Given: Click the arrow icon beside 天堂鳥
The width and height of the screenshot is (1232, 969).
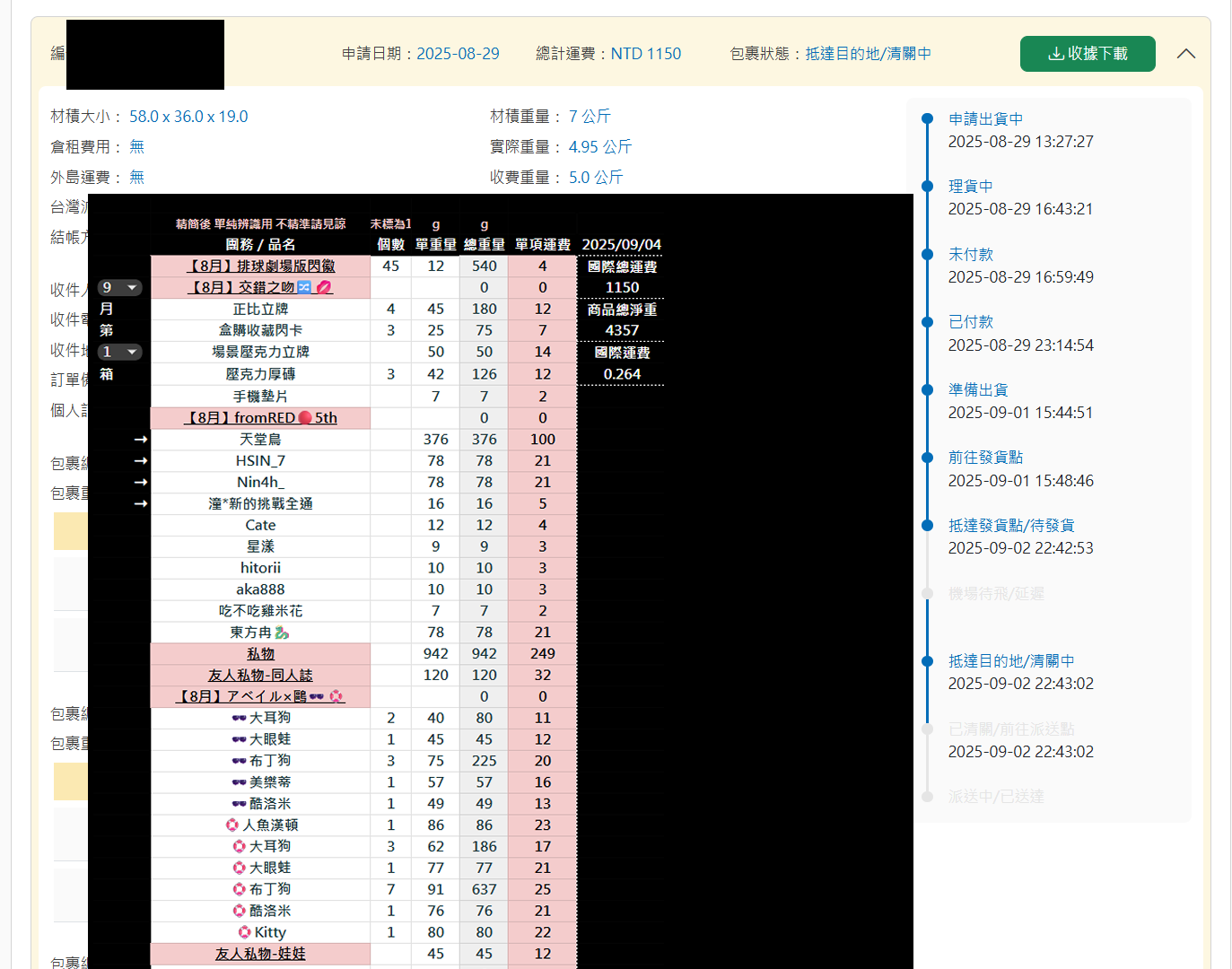Looking at the screenshot, I should pos(140,440).
